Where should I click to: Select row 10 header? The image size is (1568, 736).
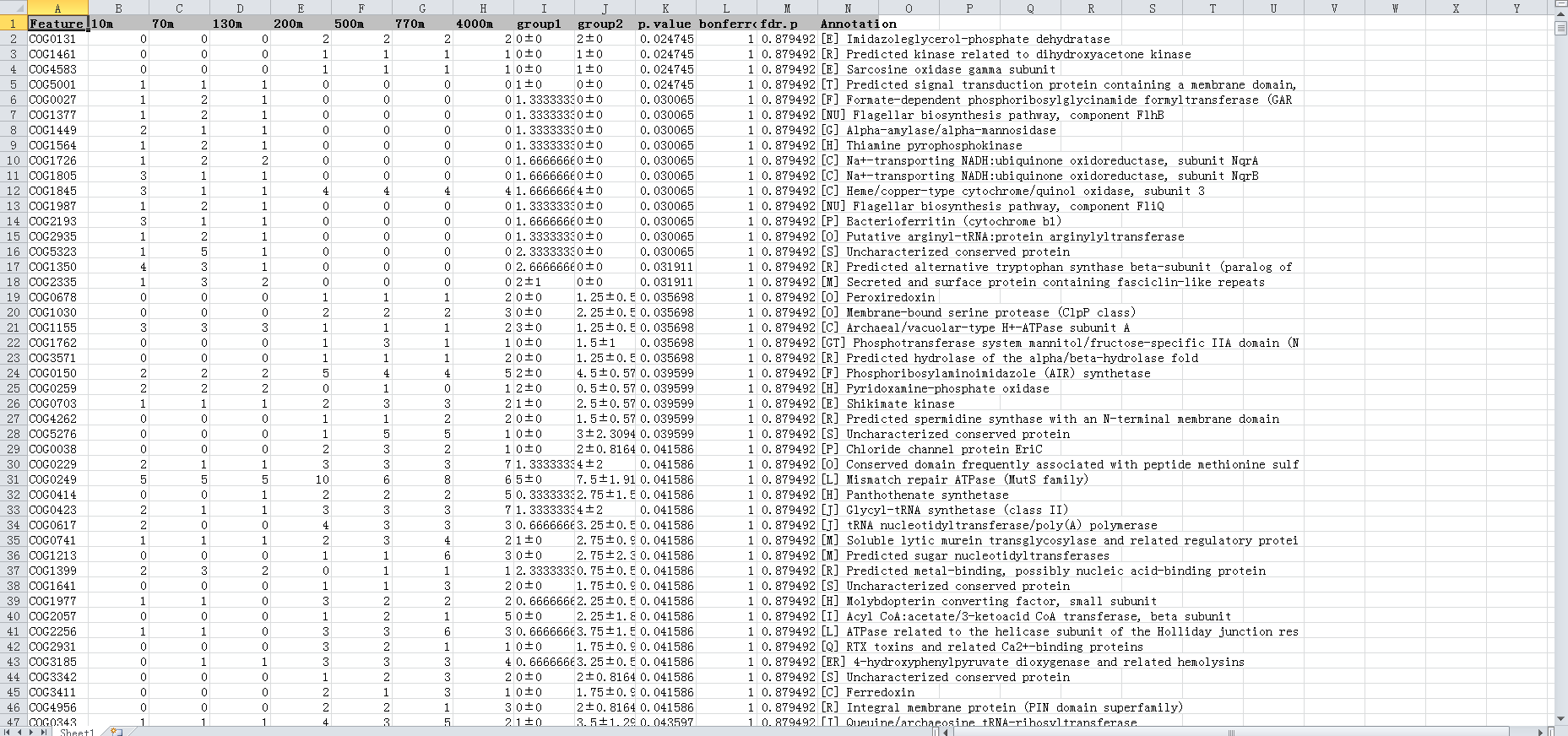coord(14,160)
